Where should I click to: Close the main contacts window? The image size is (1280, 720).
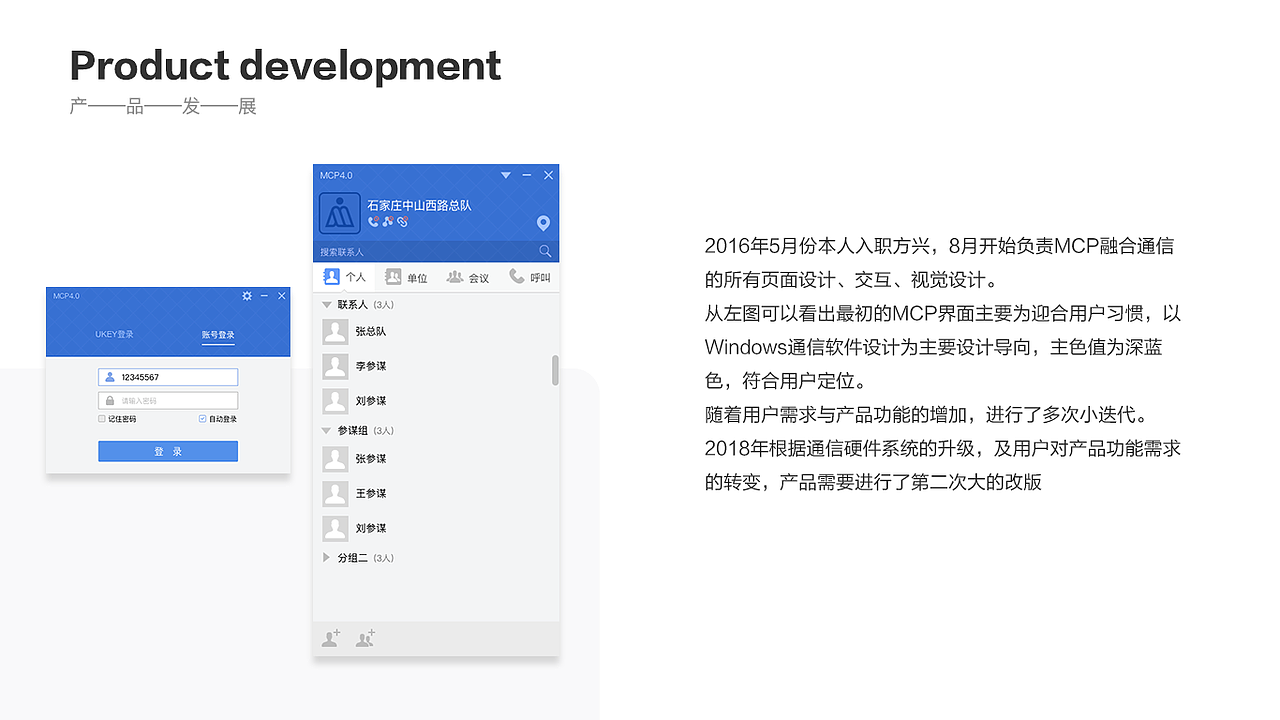(x=548, y=175)
